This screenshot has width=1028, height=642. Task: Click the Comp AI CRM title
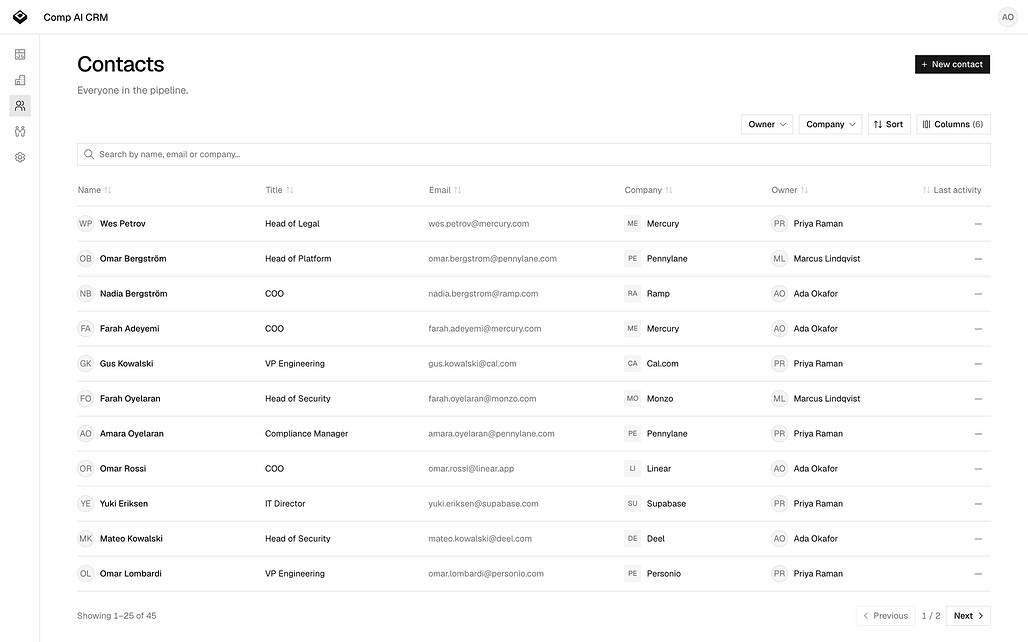[x=75, y=17]
